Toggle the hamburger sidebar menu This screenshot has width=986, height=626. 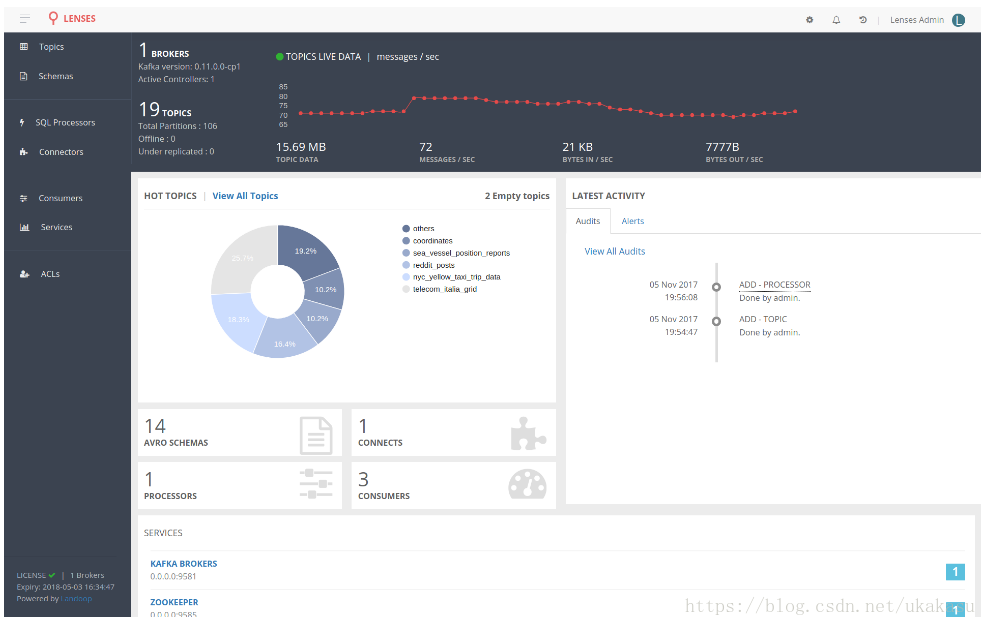tap(25, 19)
